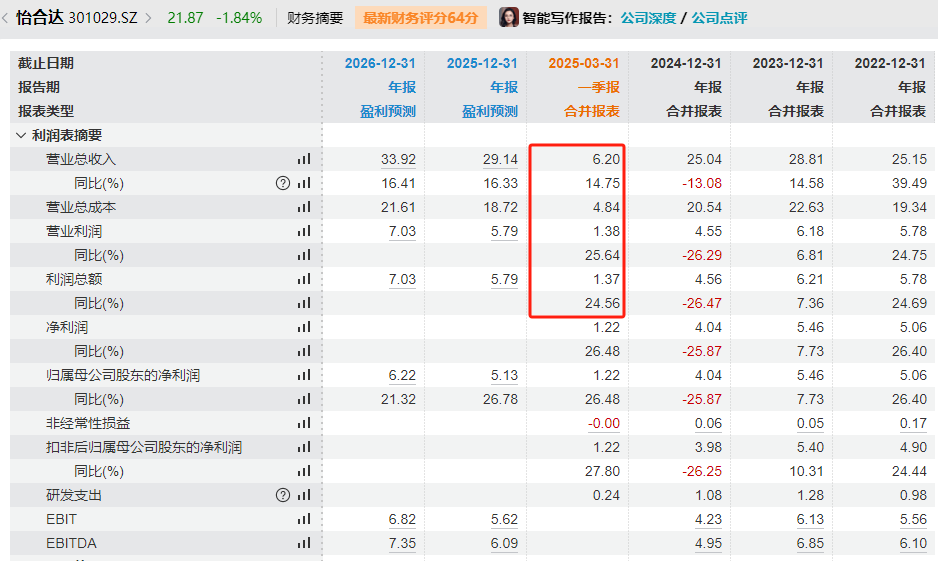Open the chart icon for 营业总成本 row
Screen dimensions: 938x561
point(303,207)
